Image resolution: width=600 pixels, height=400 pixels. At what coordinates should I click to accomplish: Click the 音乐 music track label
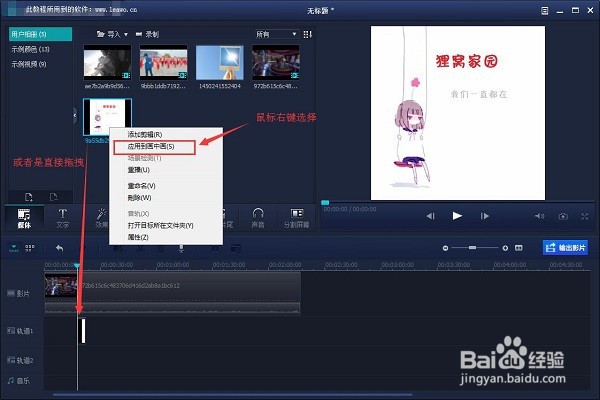pyautogui.click(x=19, y=380)
